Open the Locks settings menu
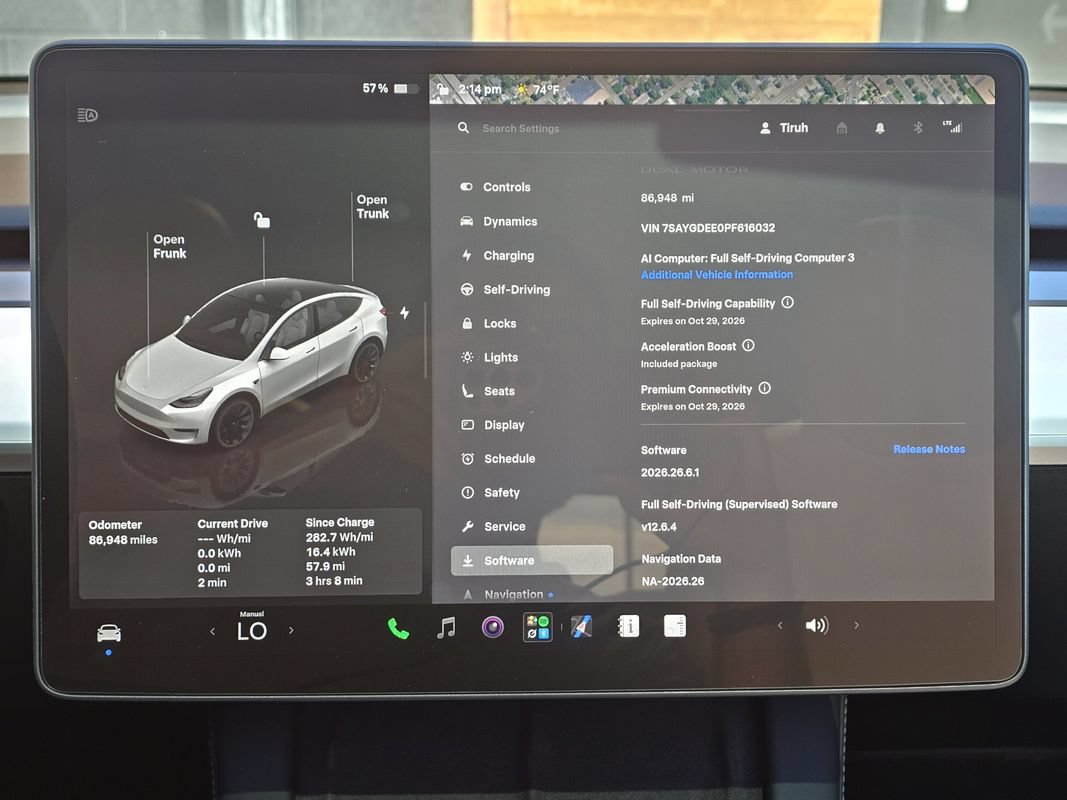 click(x=489, y=324)
